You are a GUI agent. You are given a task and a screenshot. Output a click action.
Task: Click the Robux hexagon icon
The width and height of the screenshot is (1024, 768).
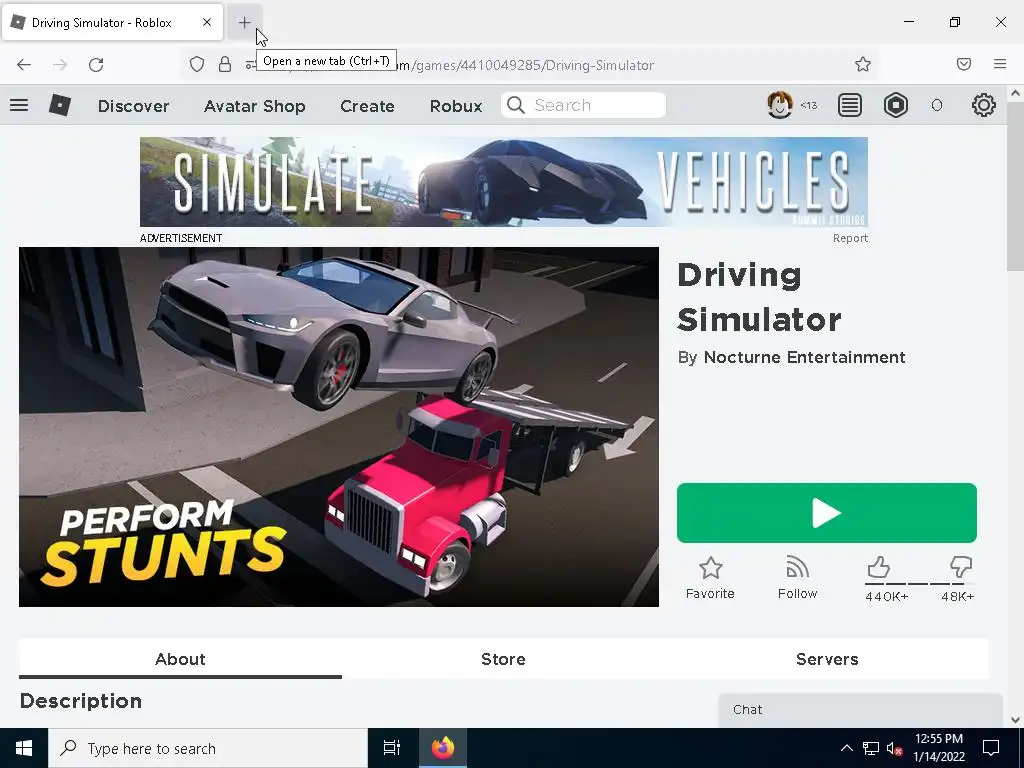[895, 105]
